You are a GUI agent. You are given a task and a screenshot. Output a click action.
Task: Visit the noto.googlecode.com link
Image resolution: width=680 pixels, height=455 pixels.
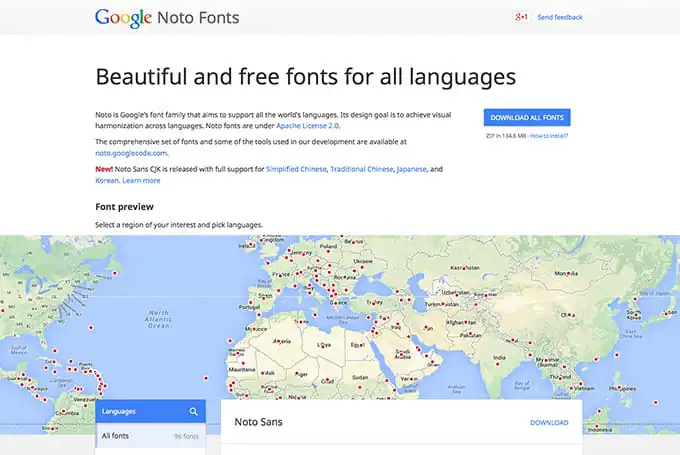[131, 153]
